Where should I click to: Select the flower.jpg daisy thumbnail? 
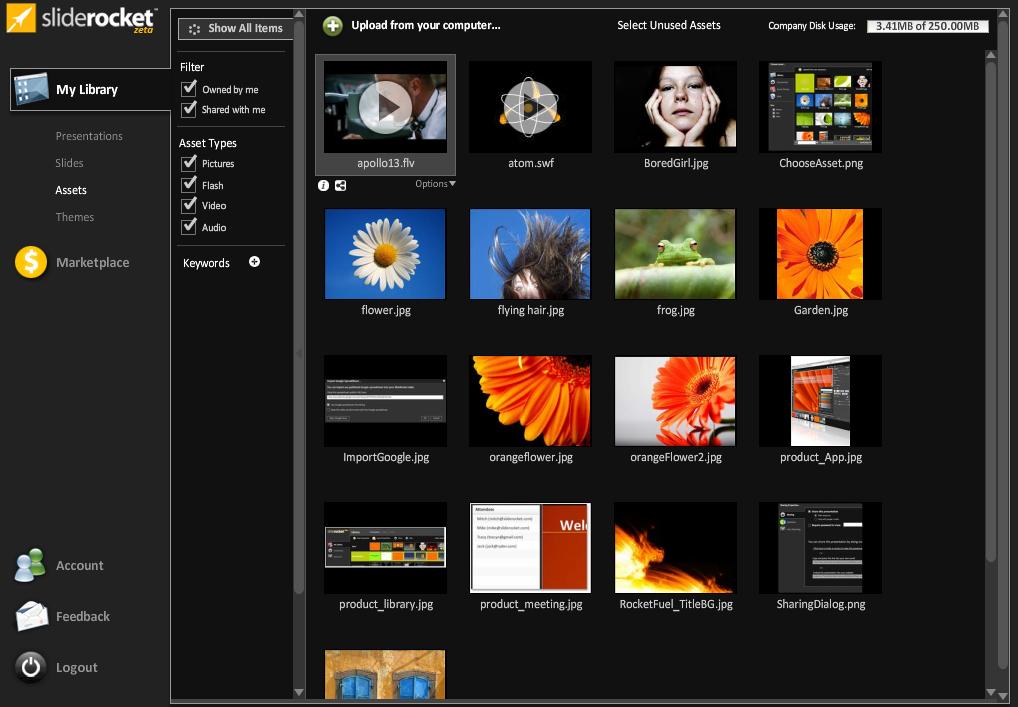tap(385, 254)
